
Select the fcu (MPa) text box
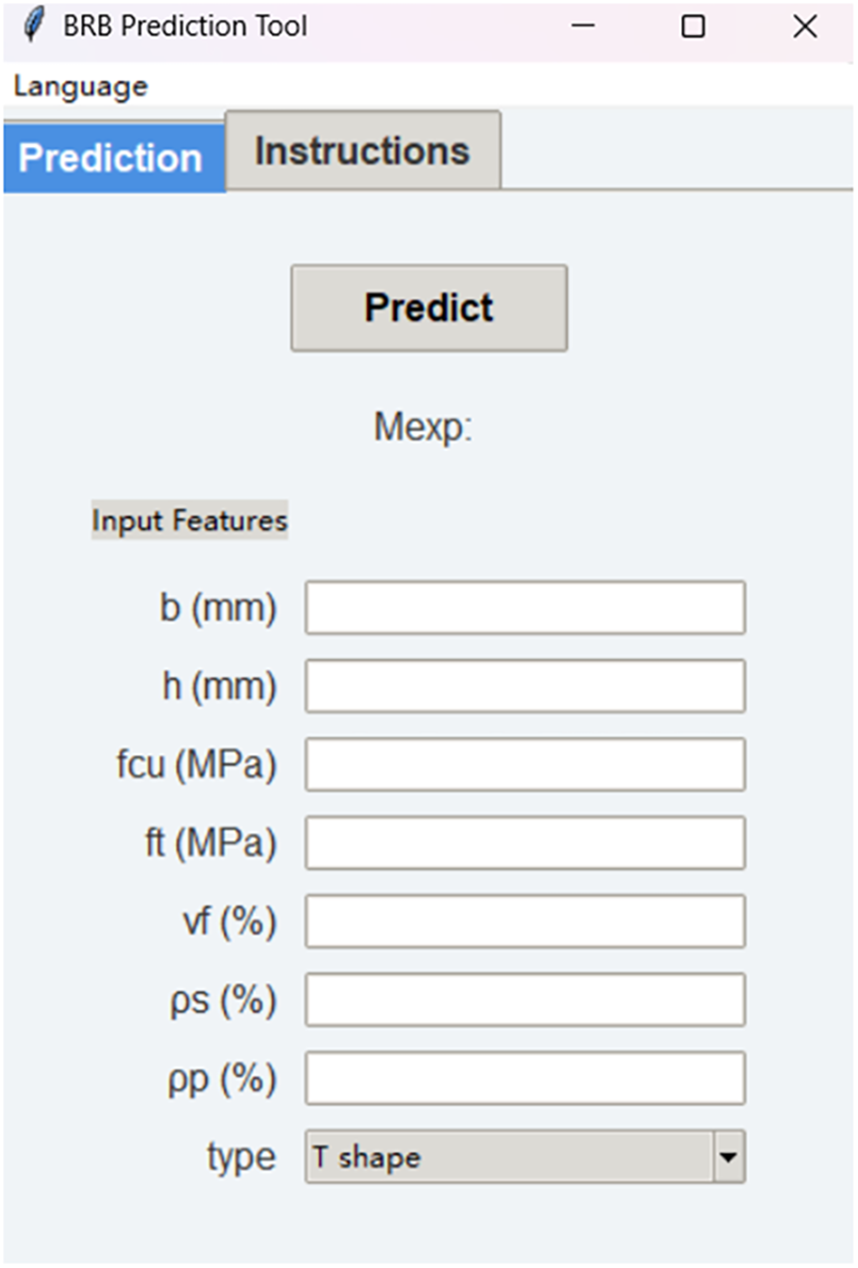click(525, 764)
